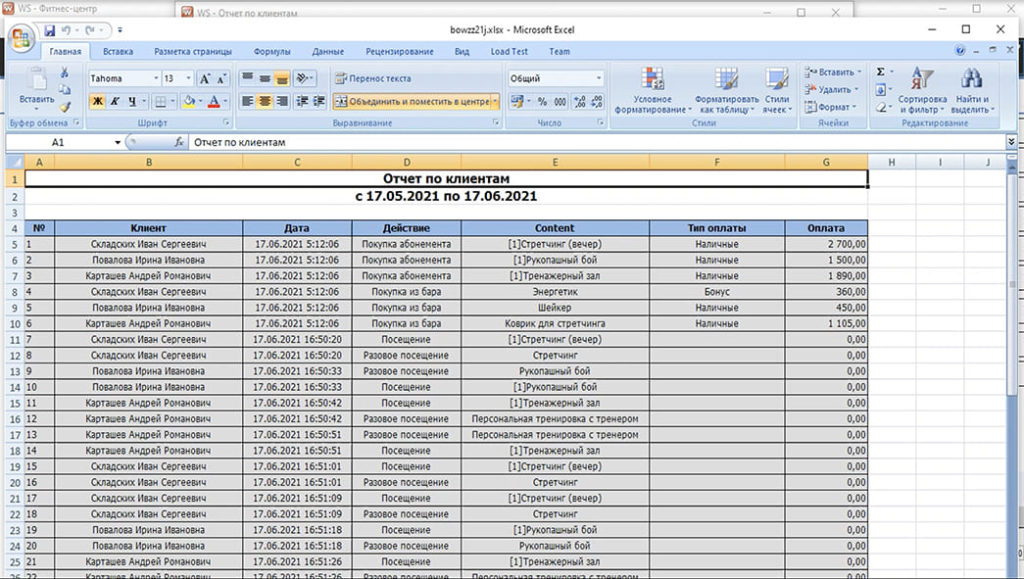Open merge and center dropdown arrow

[495, 101]
